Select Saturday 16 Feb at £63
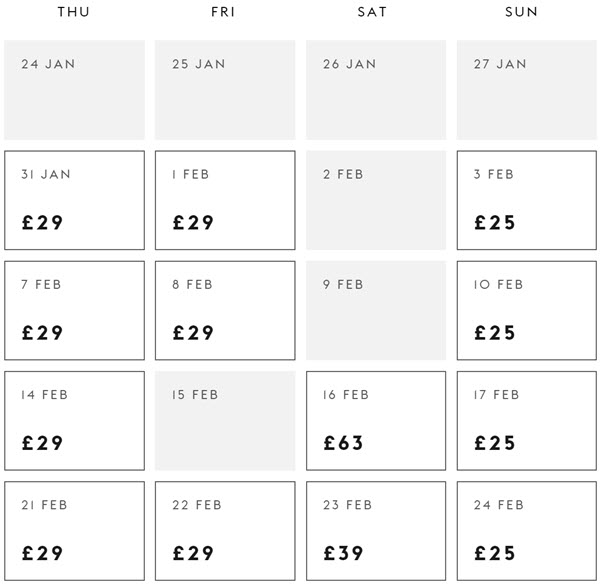The height and width of the screenshot is (584, 600). point(376,421)
